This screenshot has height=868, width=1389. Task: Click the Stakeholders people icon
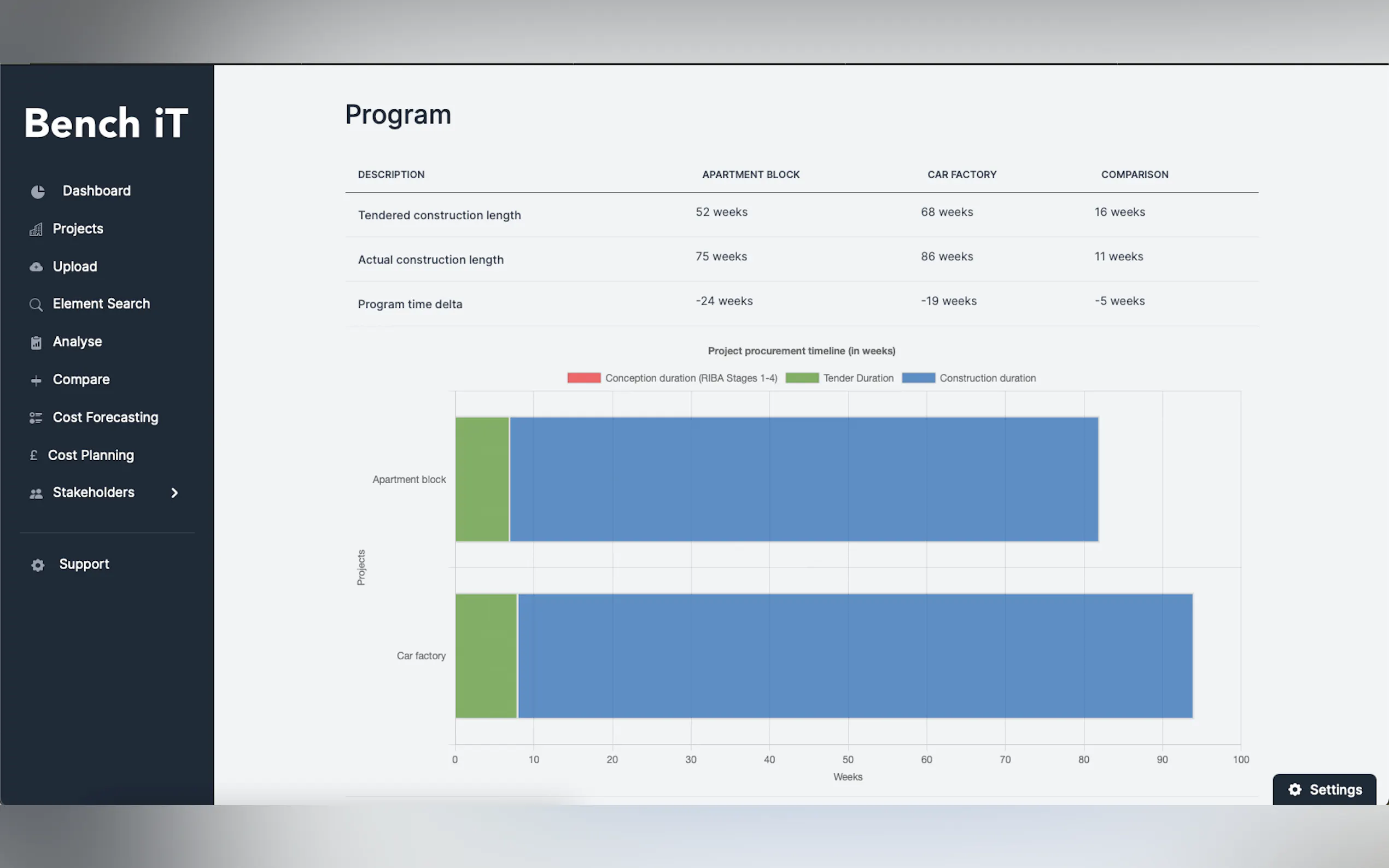36,494
